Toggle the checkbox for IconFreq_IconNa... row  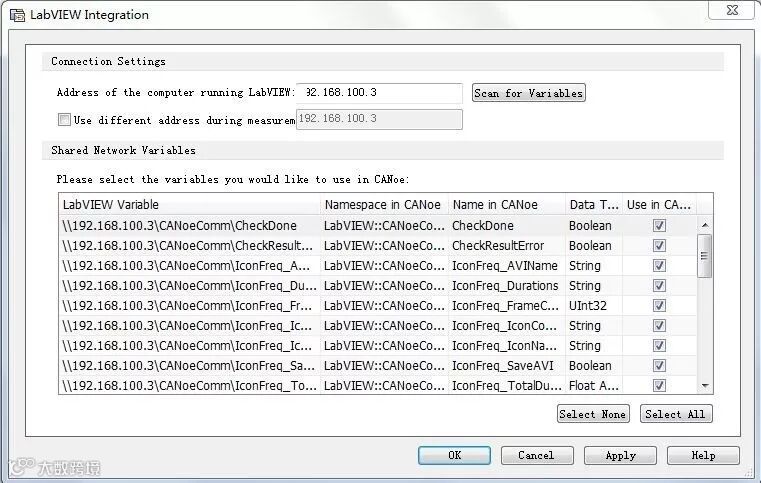point(659,345)
